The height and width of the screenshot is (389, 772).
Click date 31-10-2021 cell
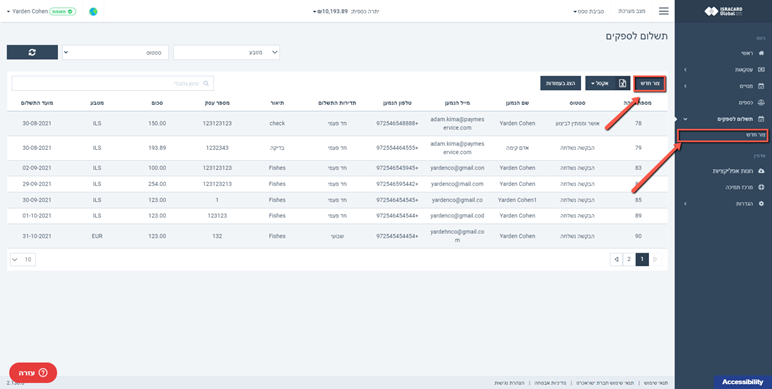click(37, 236)
